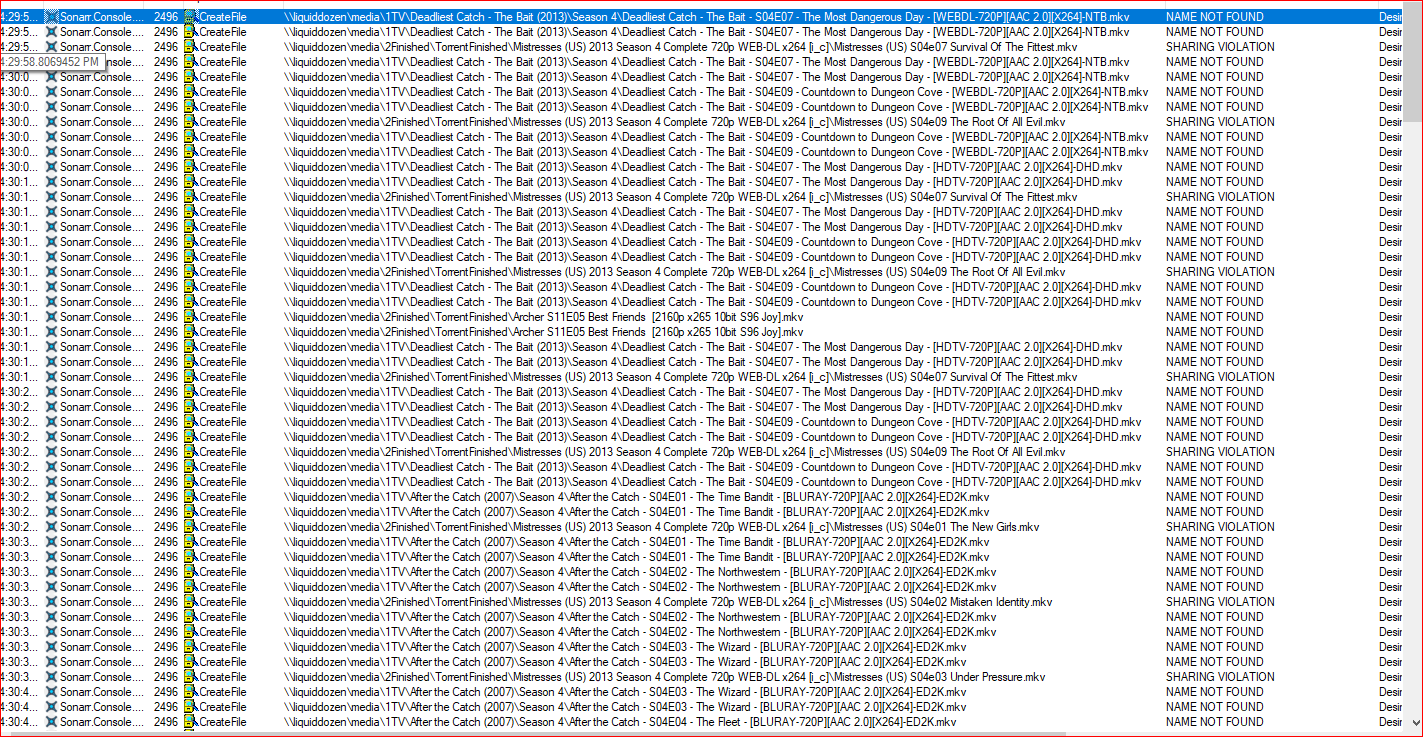Viewport: 1423px width, 737px height.
Task: Click the Sonarr icon on the second Archer row
Action: coord(52,332)
